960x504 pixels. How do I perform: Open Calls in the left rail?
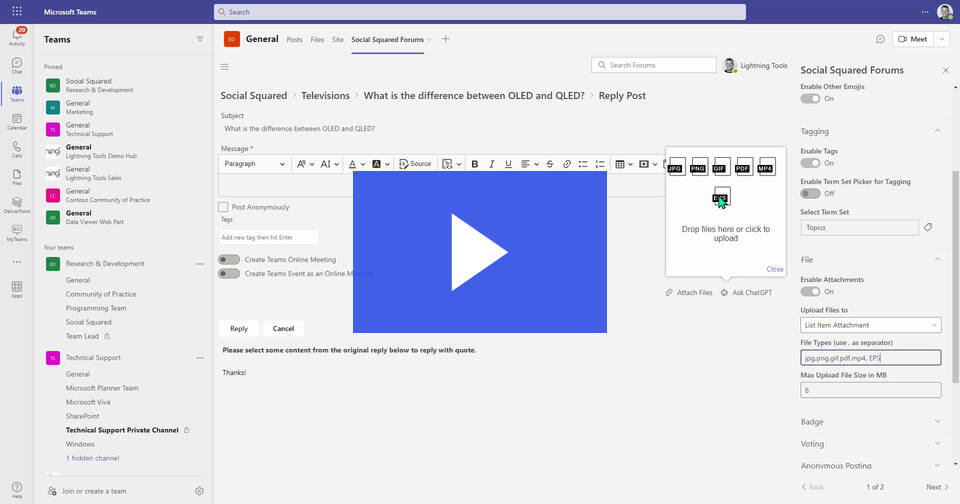point(17,149)
